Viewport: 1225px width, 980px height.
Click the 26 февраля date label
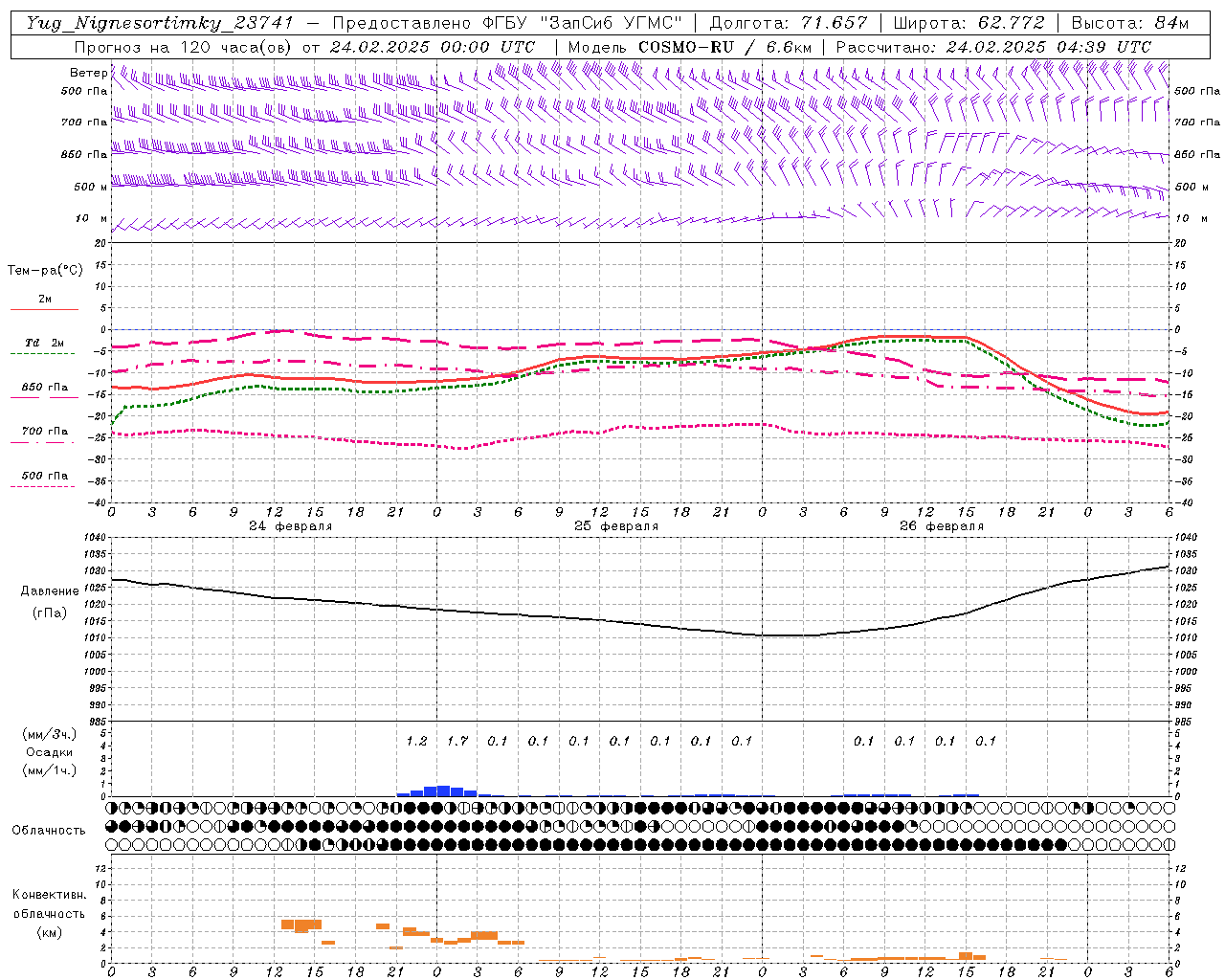(x=941, y=526)
